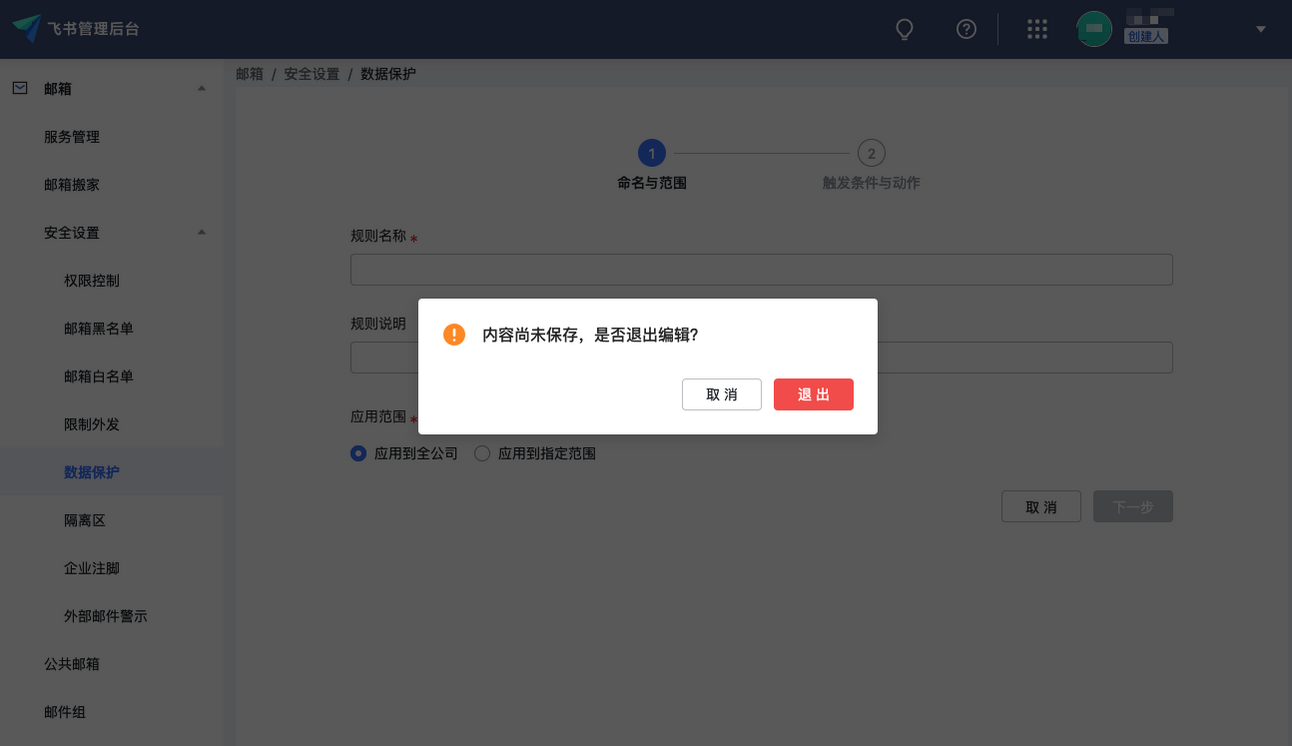This screenshot has width=1292, height=746.
Task: Open the app grid launcher icon
Action: (x=1037, y=29)
